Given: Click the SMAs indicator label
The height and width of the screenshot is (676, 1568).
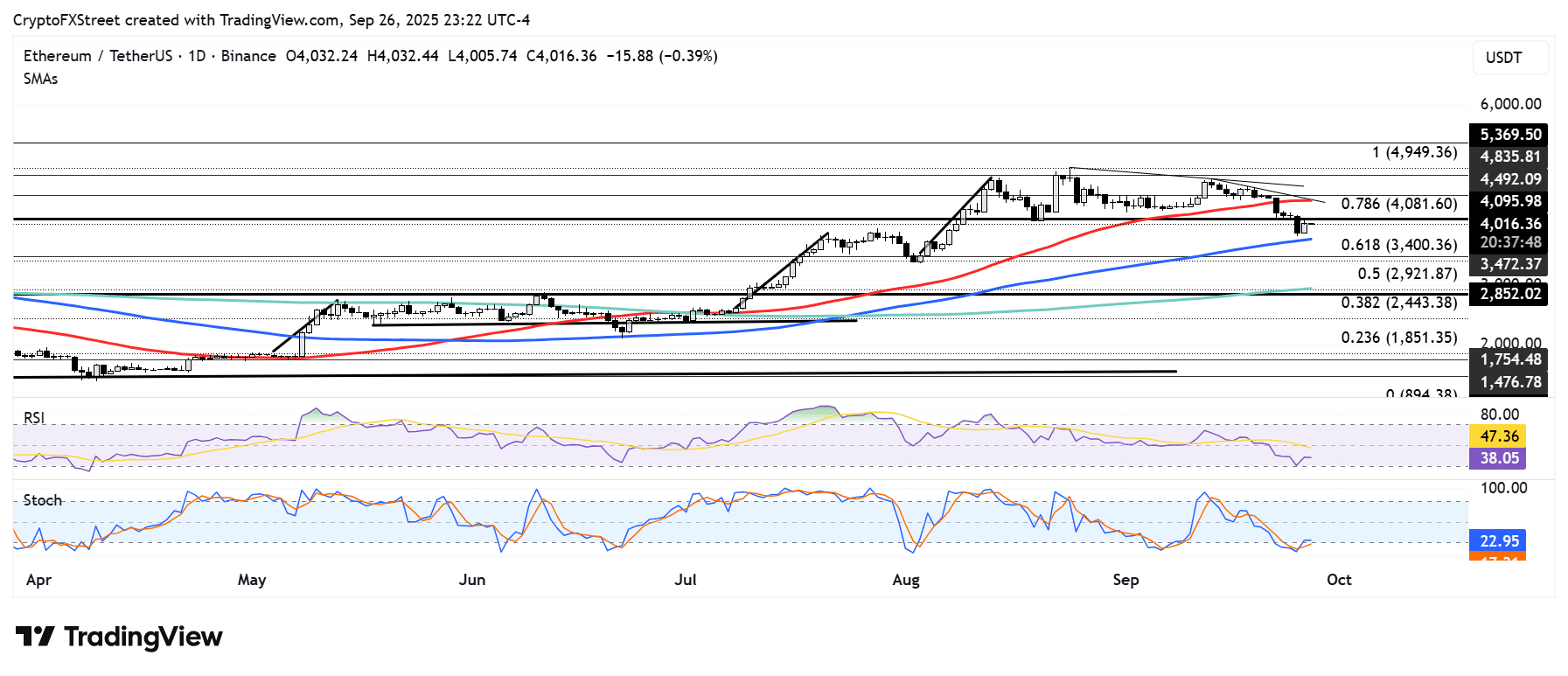Looking at the screenshot, I should (41, 79).
